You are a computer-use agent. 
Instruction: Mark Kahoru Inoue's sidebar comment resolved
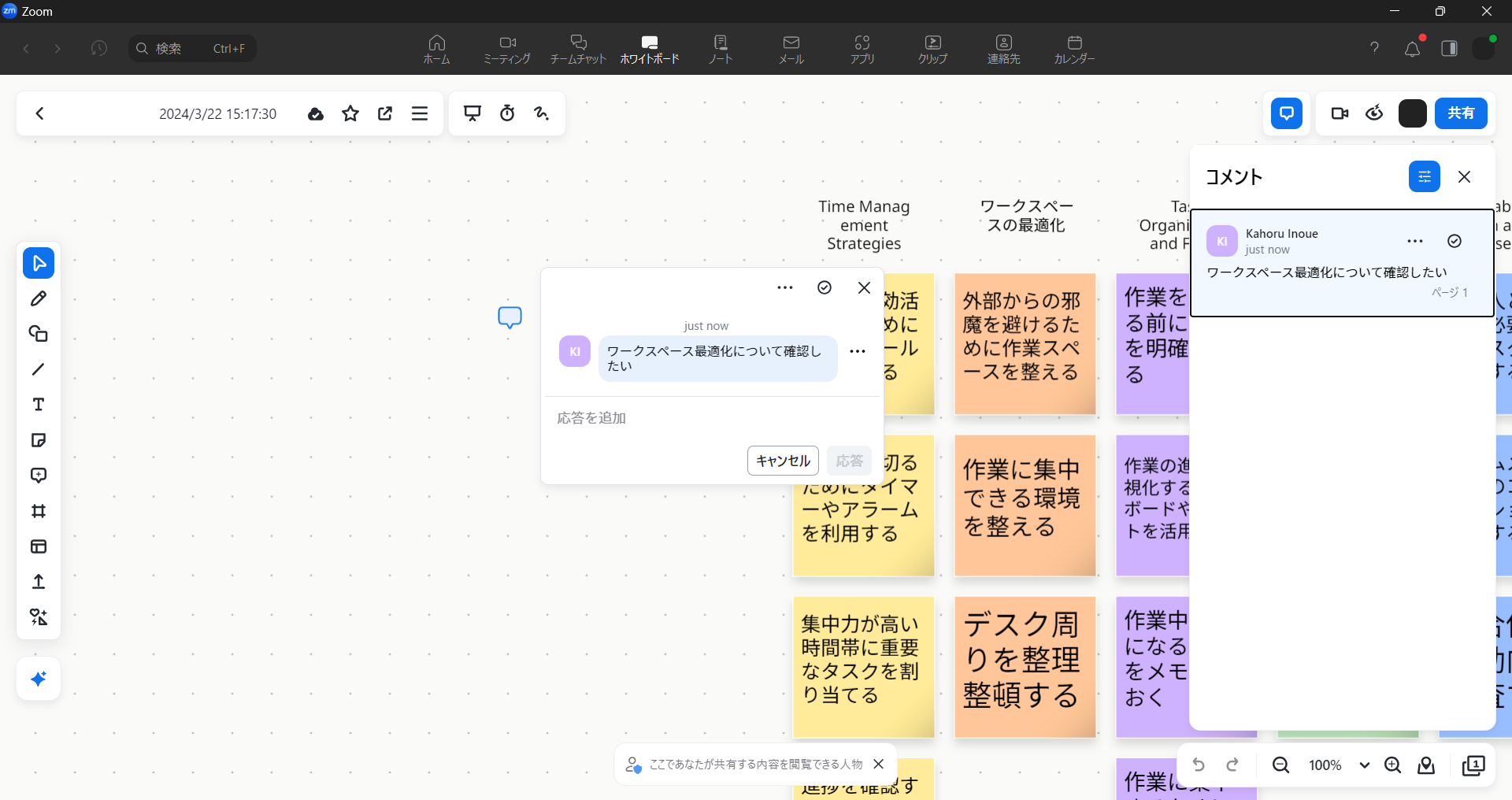[x=1455, y=241]
